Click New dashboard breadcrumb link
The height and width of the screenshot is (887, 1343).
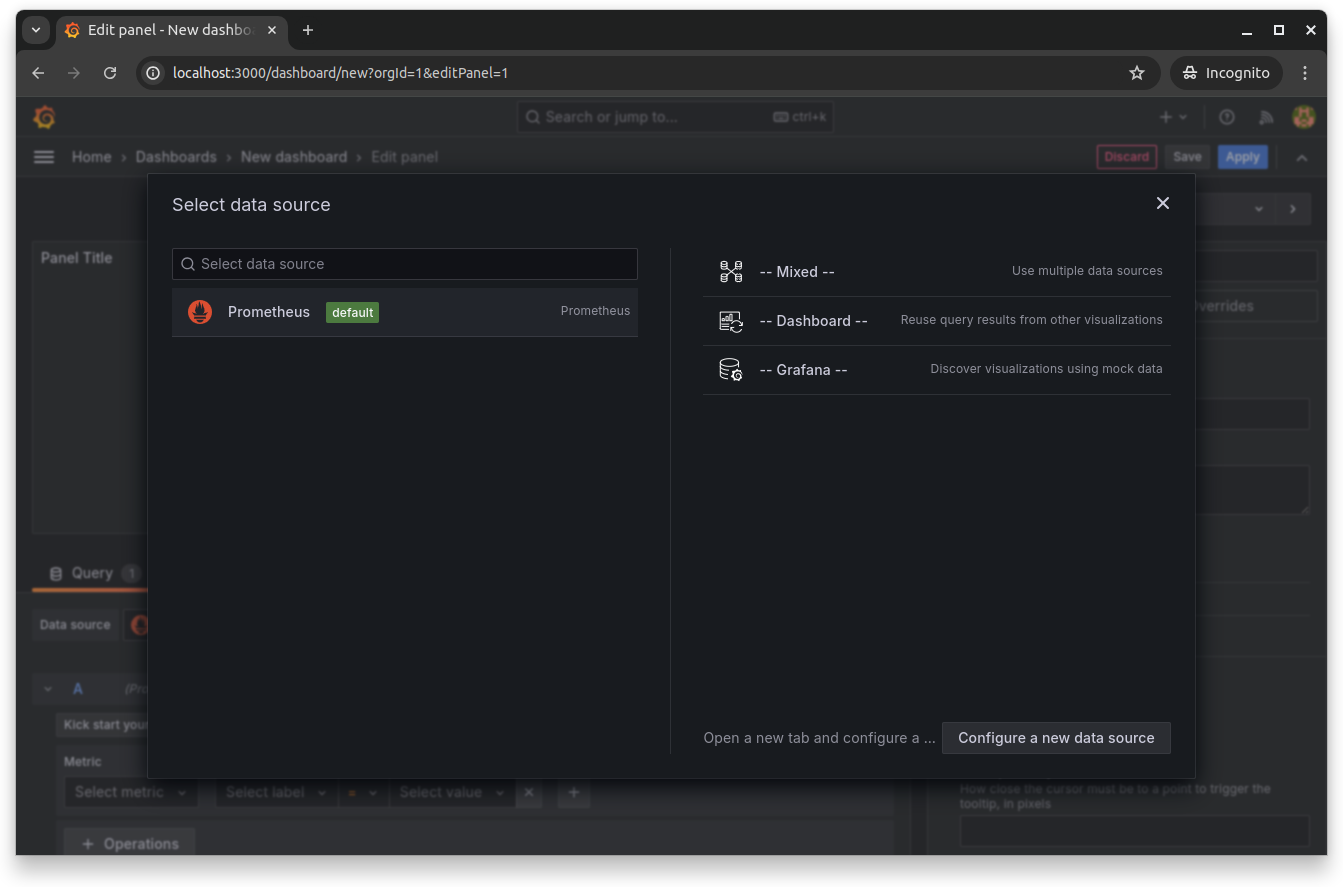coord(294,157)
